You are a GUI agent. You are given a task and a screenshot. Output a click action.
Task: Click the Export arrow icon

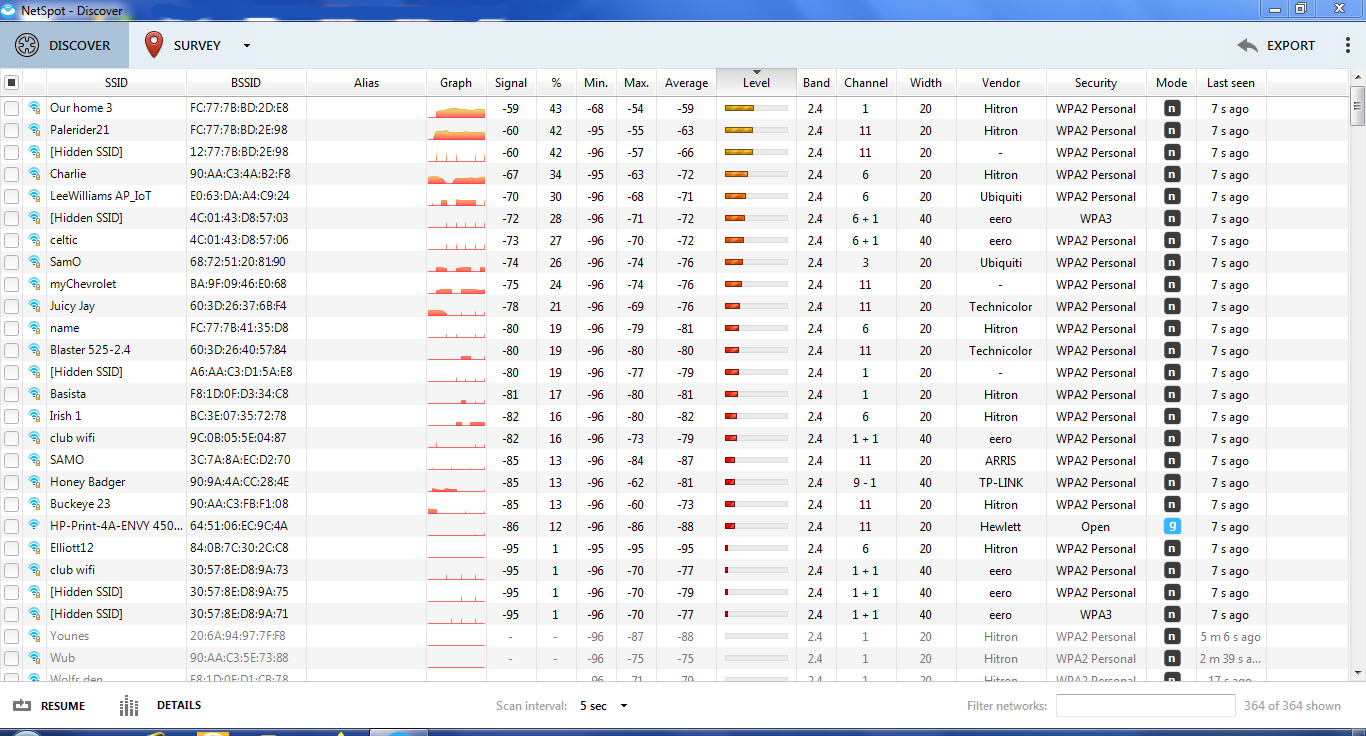coord(1247,45)
